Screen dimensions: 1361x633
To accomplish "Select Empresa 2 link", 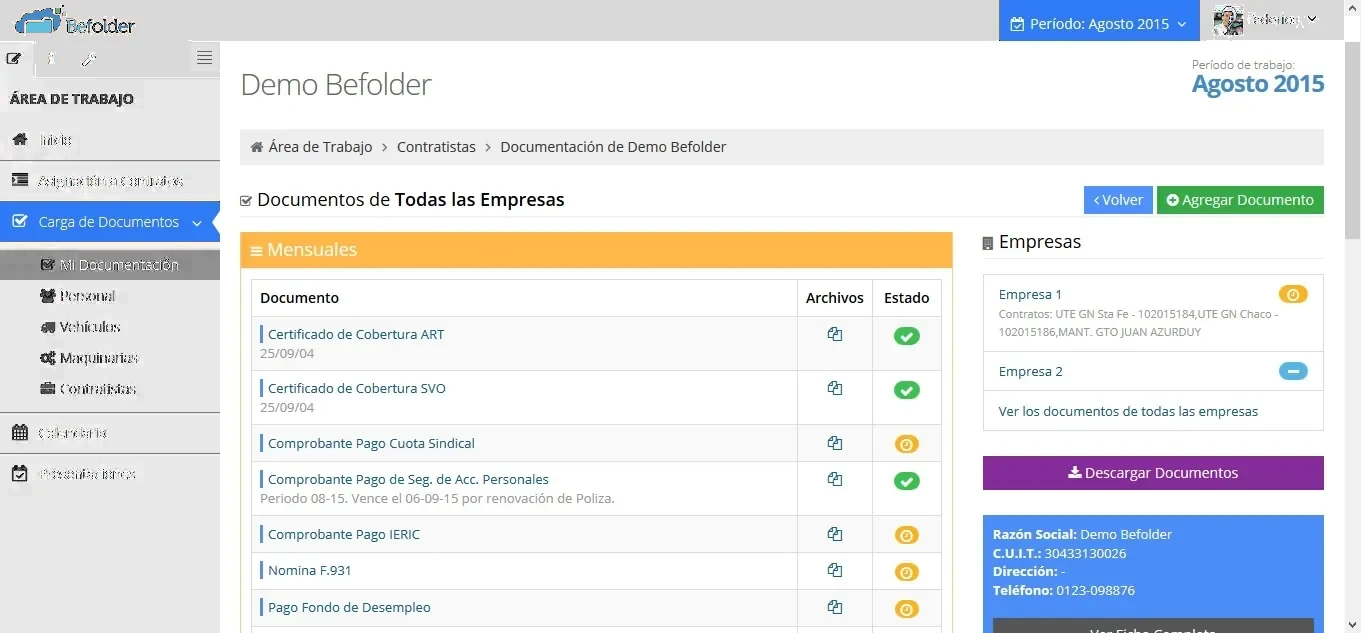I will (x=1030, y=371).
